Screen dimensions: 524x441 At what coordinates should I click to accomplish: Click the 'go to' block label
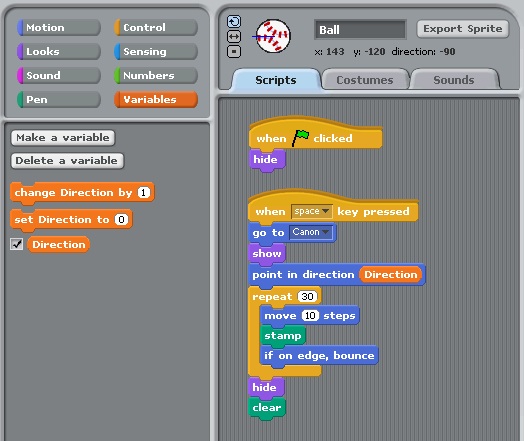tap(268, 233)
